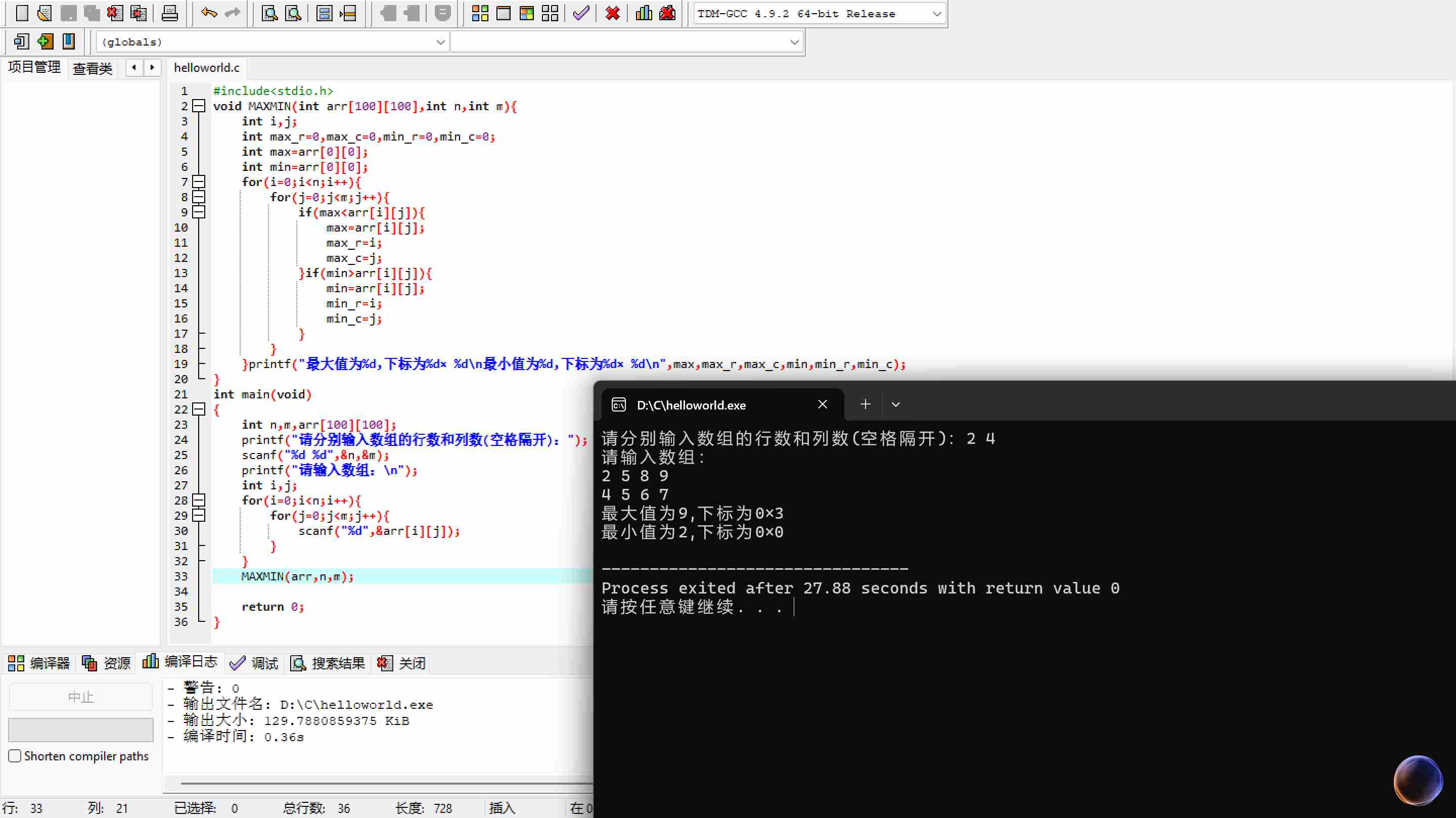Click the Compile icon with colored squares

[480, 13]
